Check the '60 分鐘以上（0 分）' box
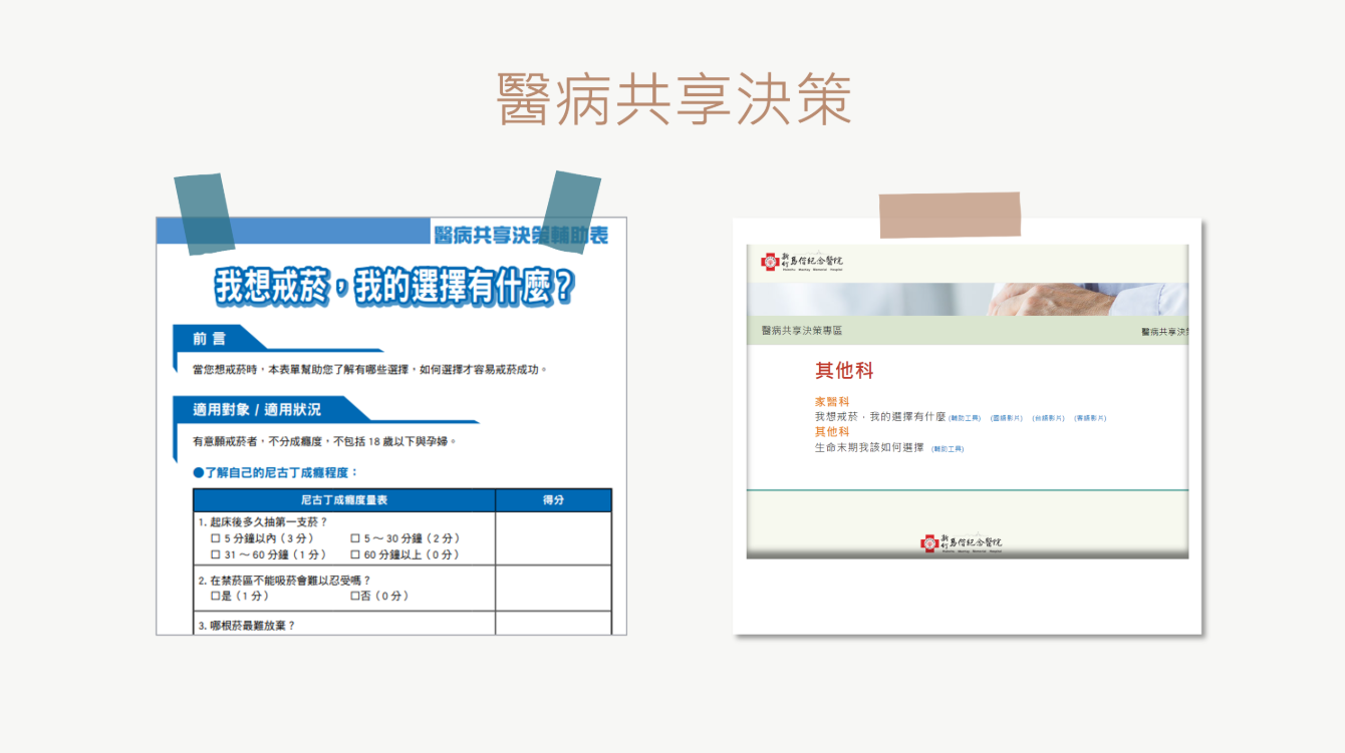 [x=355, y=554]
